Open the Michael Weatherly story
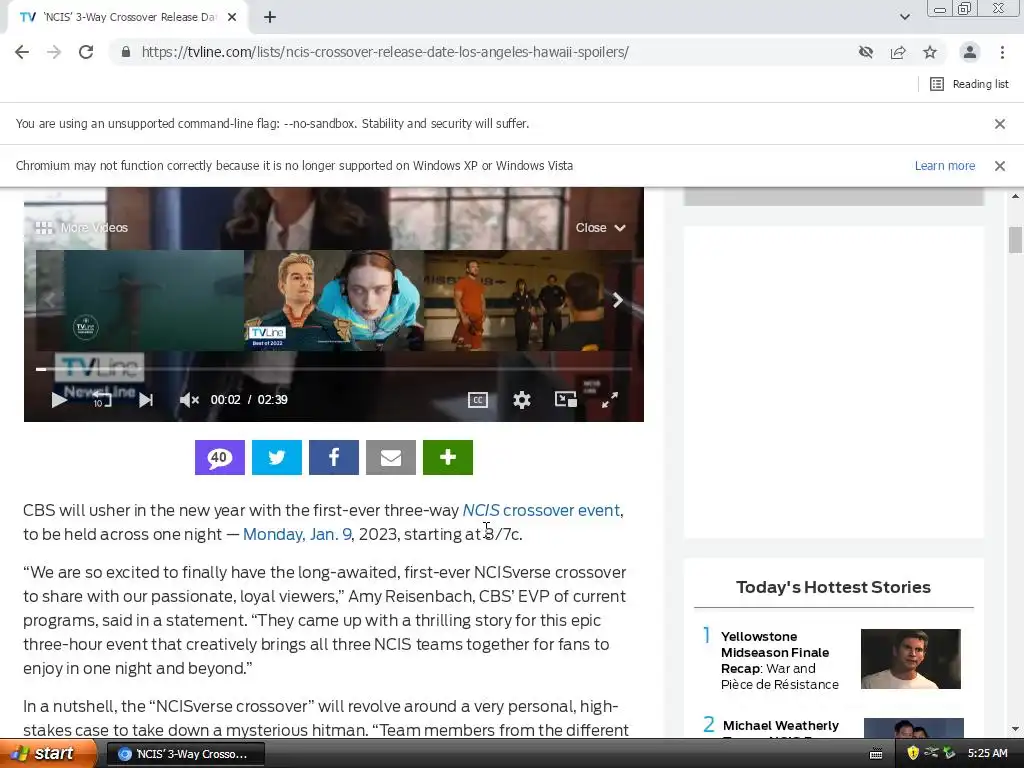Screen dimensions: 1024x768 [x=780, y=726]
